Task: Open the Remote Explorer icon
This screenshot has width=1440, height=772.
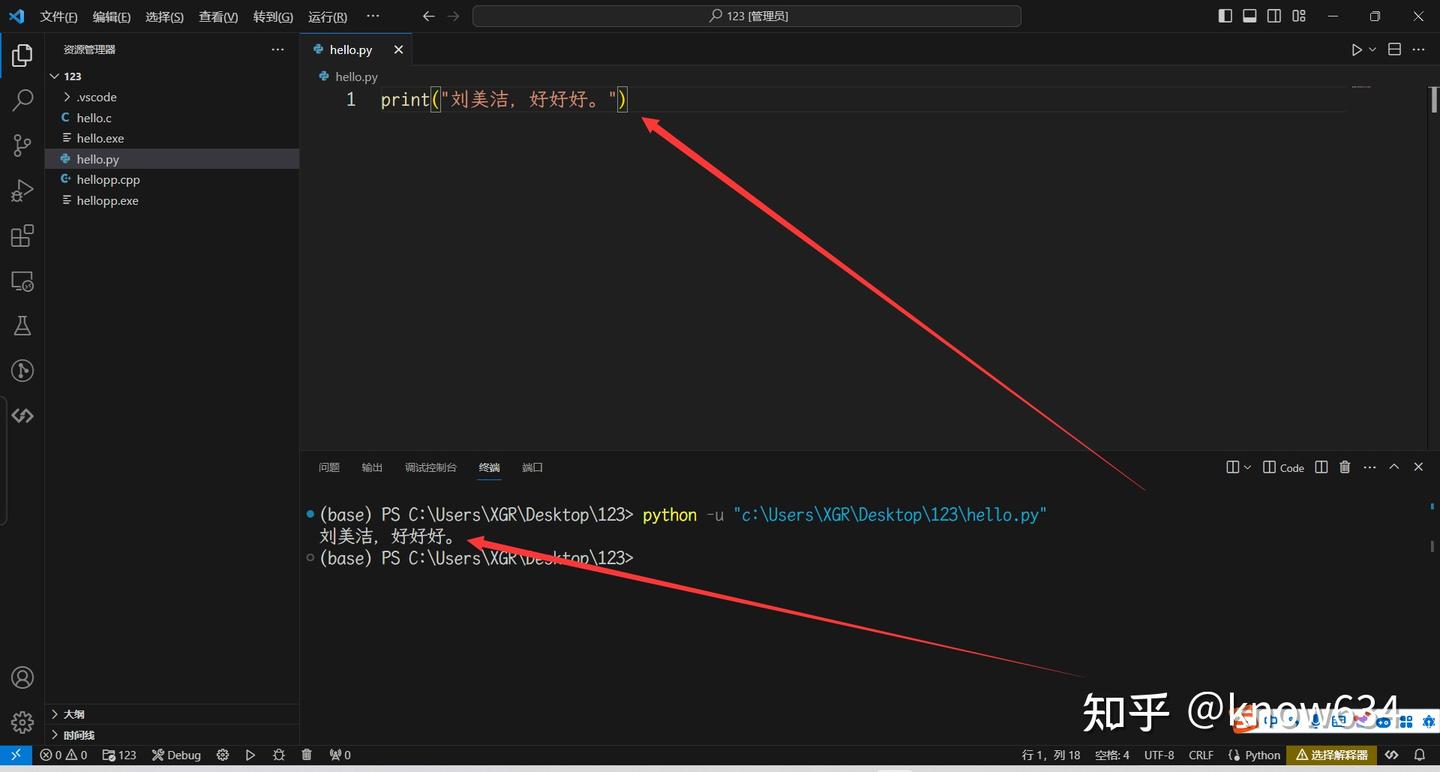Action: click(x=22, y=281)
